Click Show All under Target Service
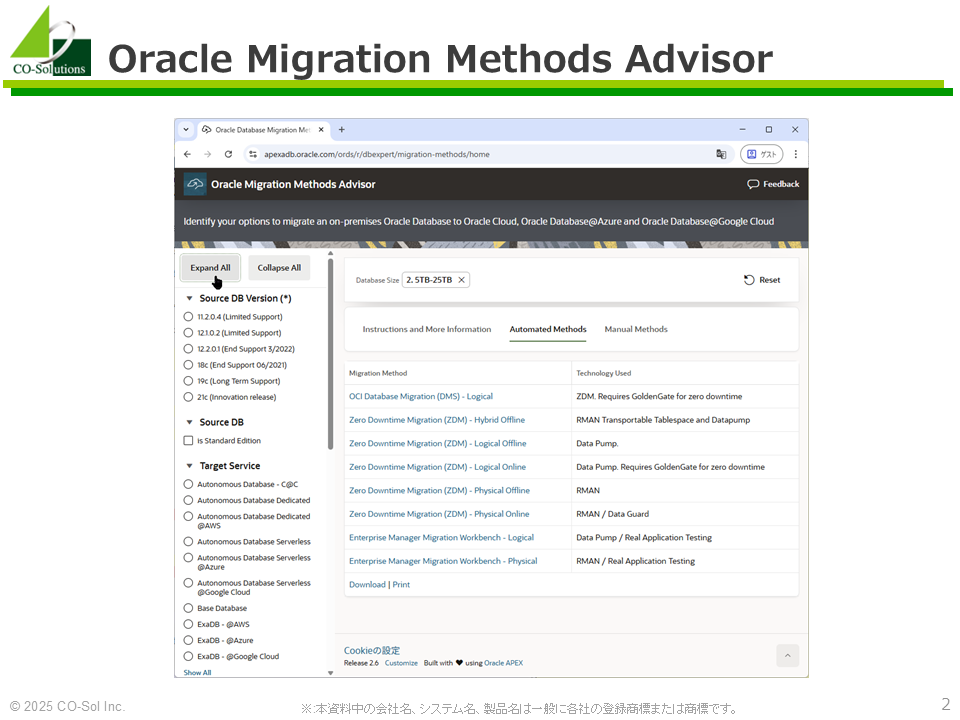 [x=197, y=672]
